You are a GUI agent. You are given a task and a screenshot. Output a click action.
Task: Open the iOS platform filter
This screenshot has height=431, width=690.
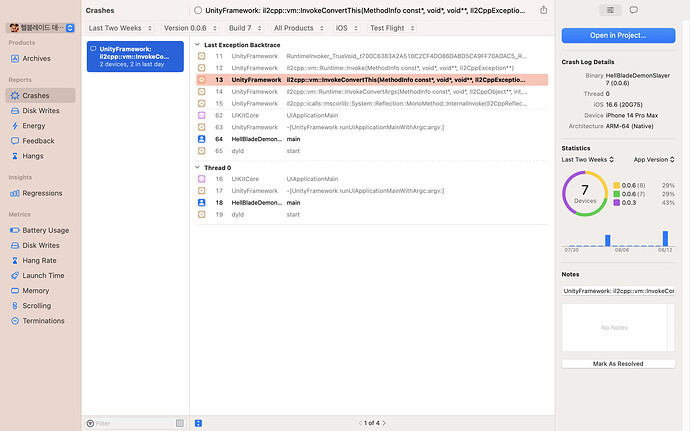click(347, 28)
